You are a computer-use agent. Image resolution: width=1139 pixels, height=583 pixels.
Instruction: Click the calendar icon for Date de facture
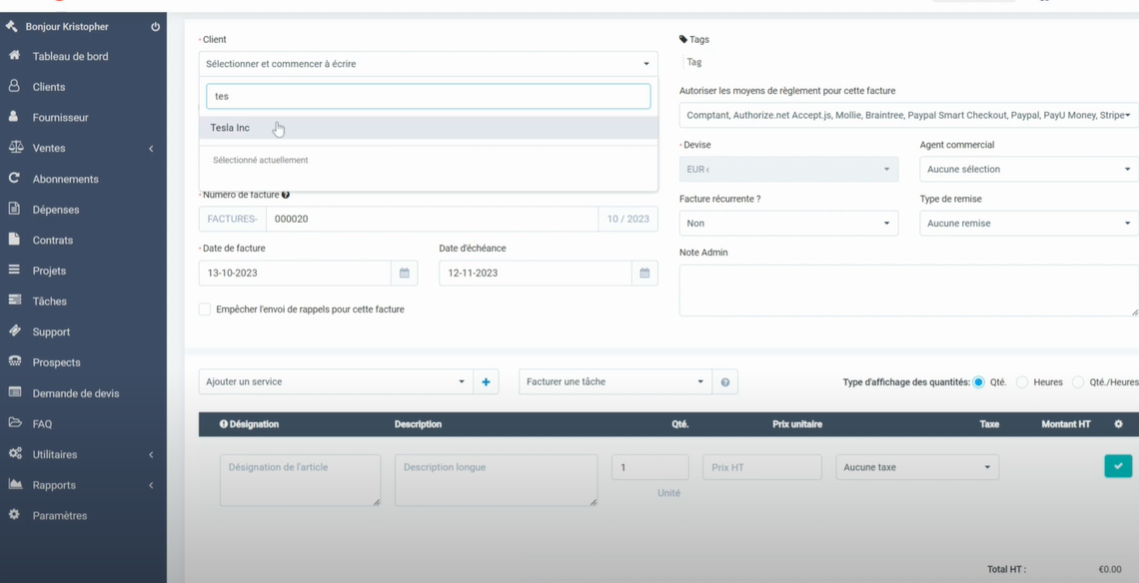coord(404,273)
